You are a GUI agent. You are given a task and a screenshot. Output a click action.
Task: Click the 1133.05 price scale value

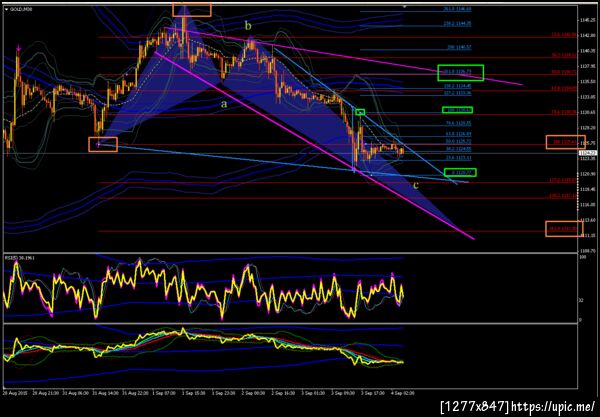click(587, 97)
